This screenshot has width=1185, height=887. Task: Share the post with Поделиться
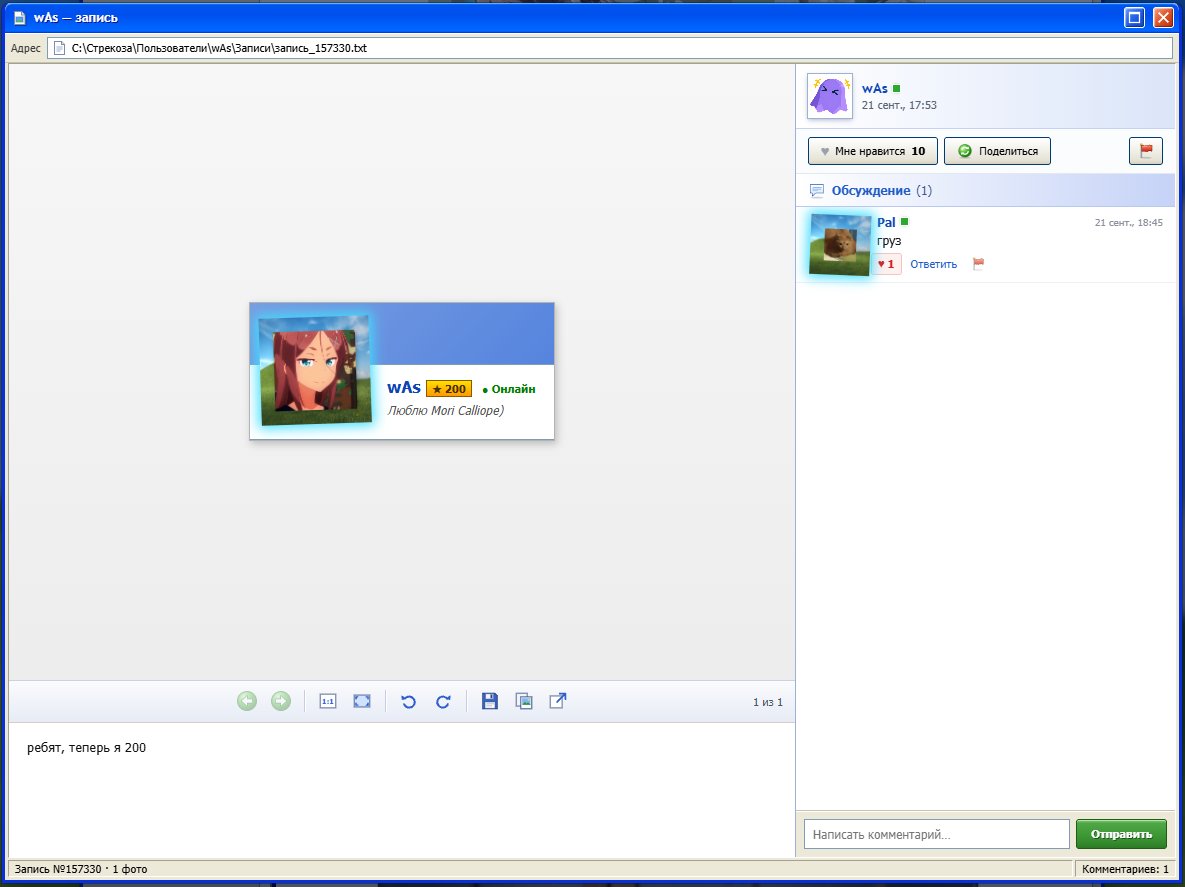[998, 151]
